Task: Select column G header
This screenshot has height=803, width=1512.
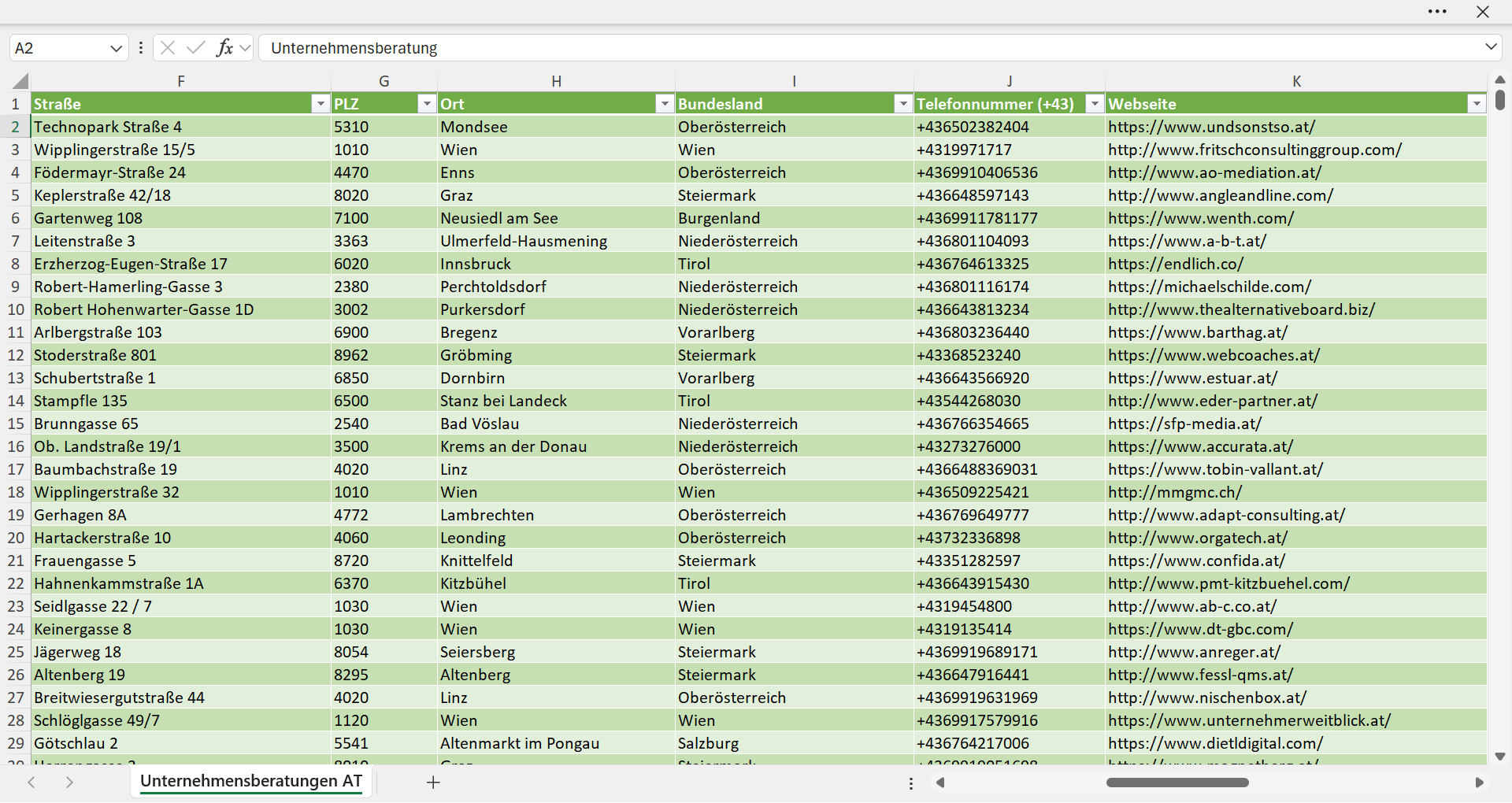Action: click(384, 81)
